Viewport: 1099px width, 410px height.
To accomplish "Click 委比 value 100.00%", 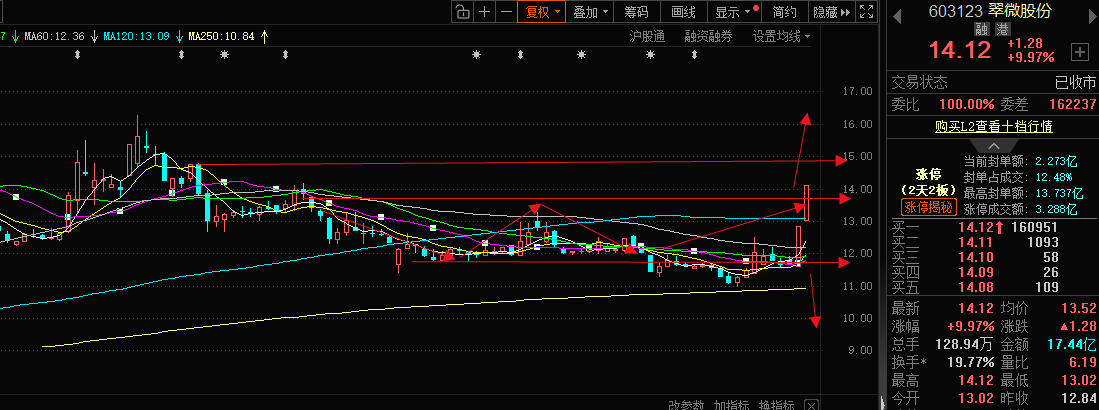I will point(967,104).
